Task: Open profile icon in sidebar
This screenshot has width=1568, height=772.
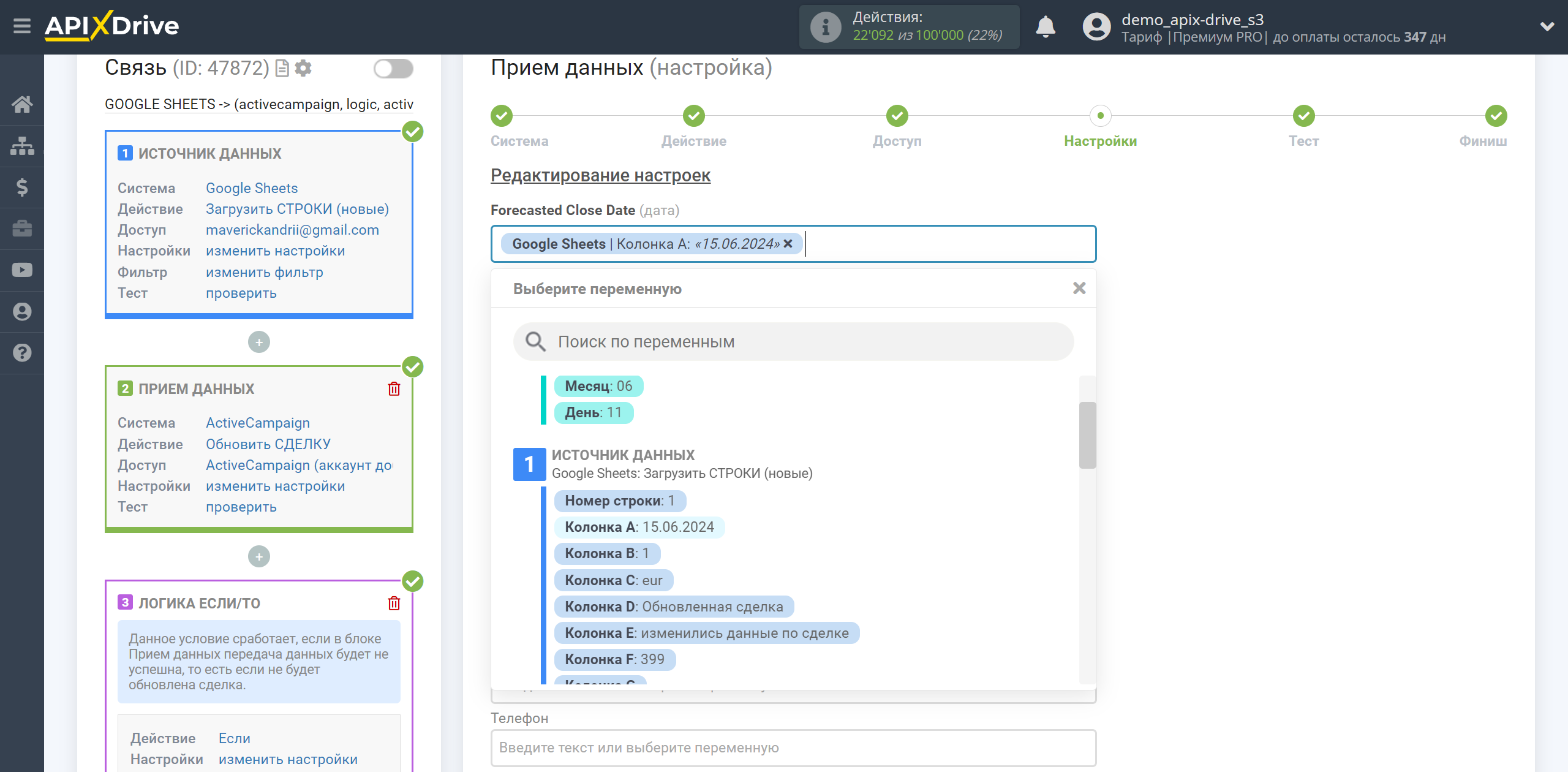Action: pyautogui.click(x=22, y=311)
